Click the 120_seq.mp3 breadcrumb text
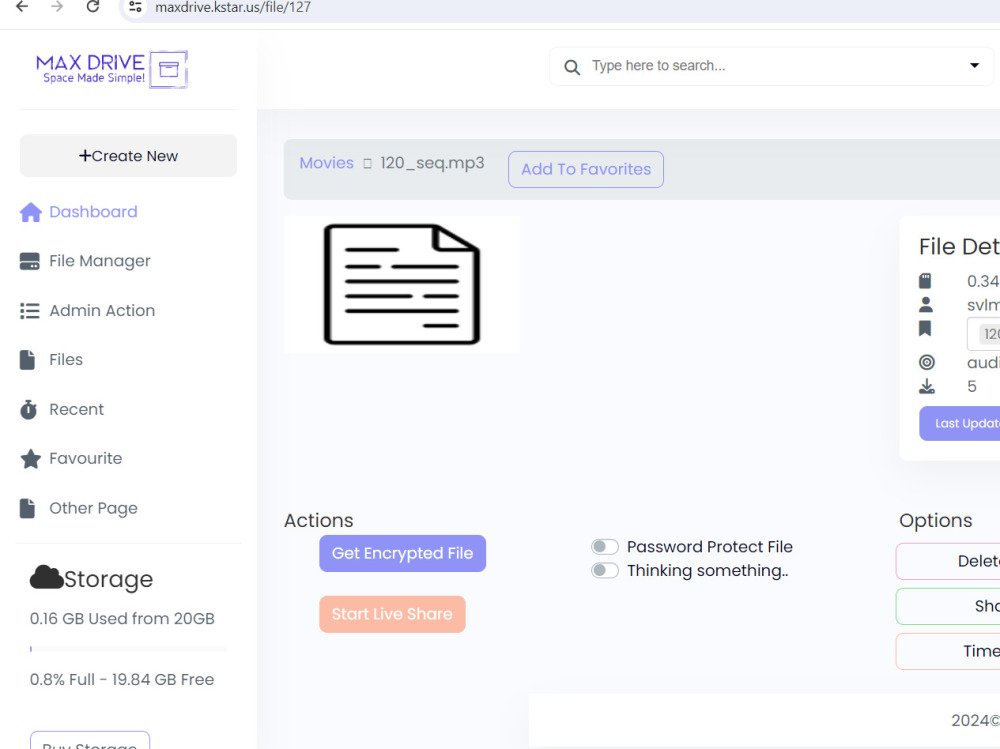 (x=432, y=163)
